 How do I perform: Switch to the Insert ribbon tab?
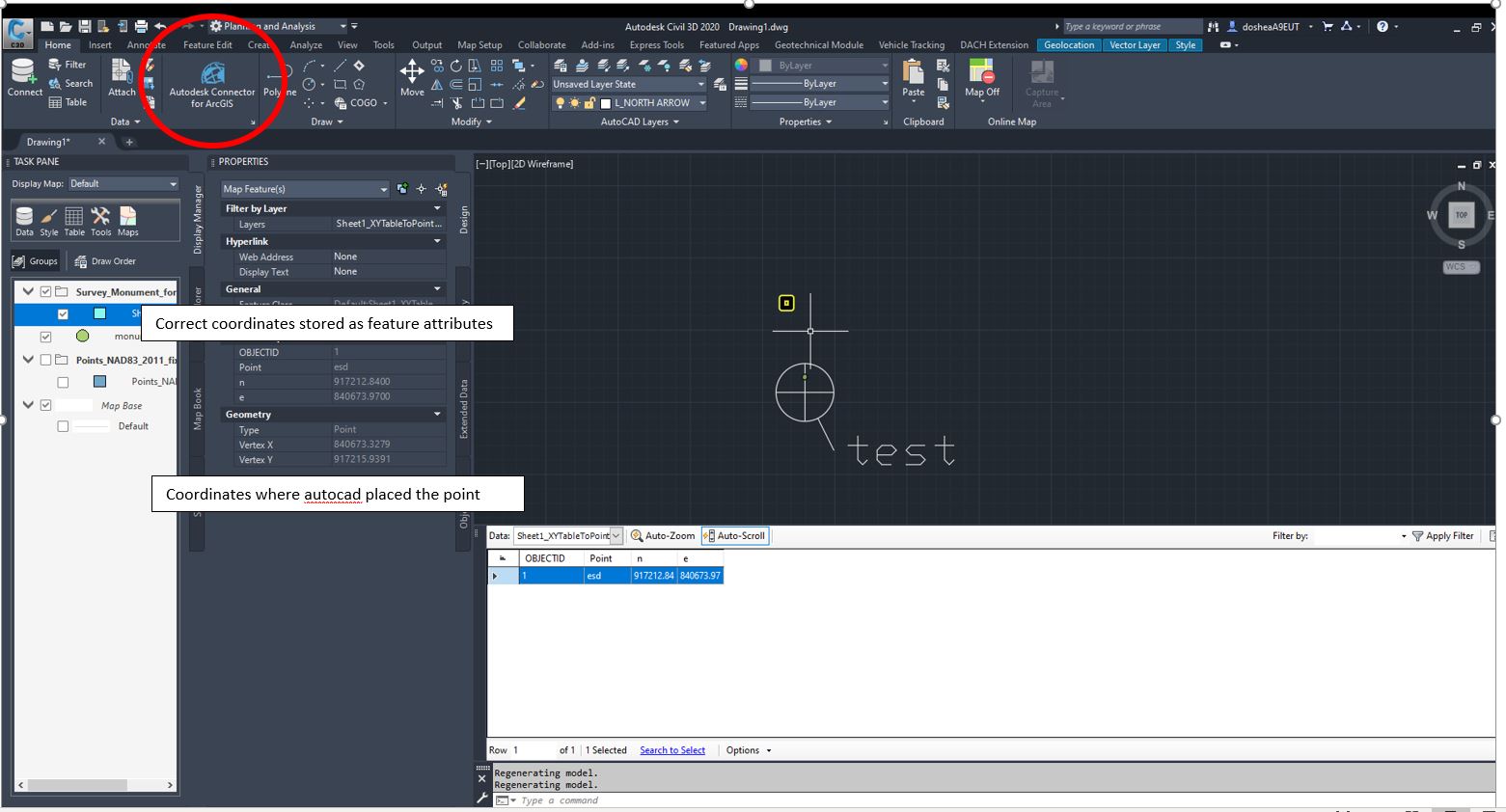coord(99,45)
